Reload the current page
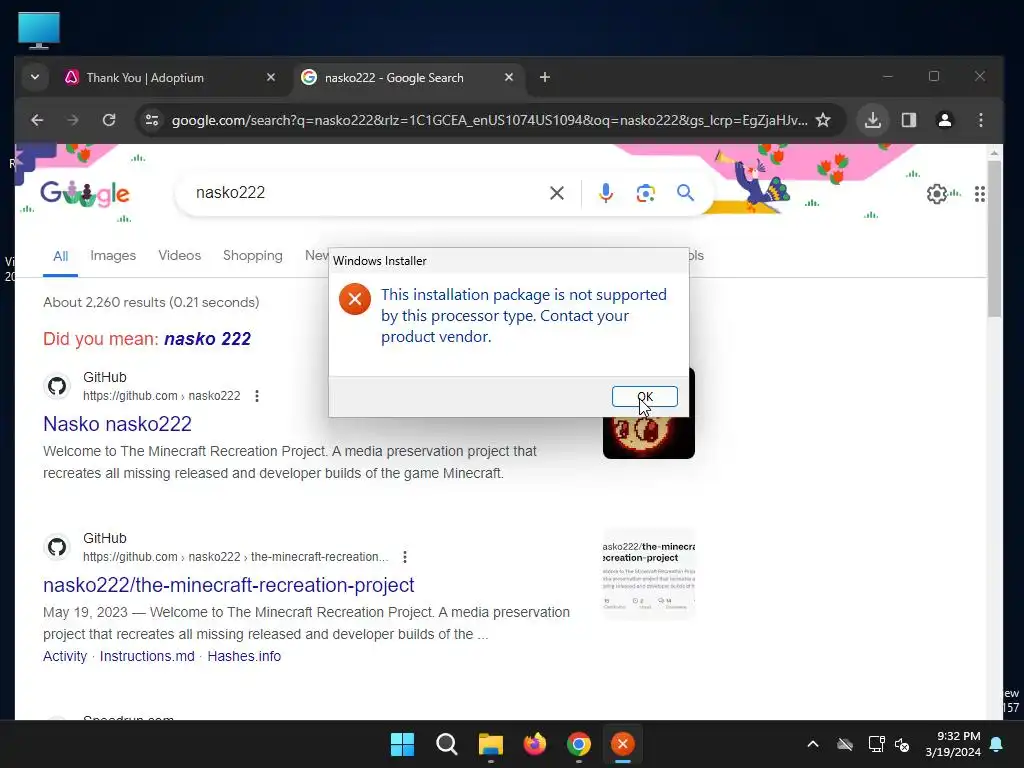 109,120
